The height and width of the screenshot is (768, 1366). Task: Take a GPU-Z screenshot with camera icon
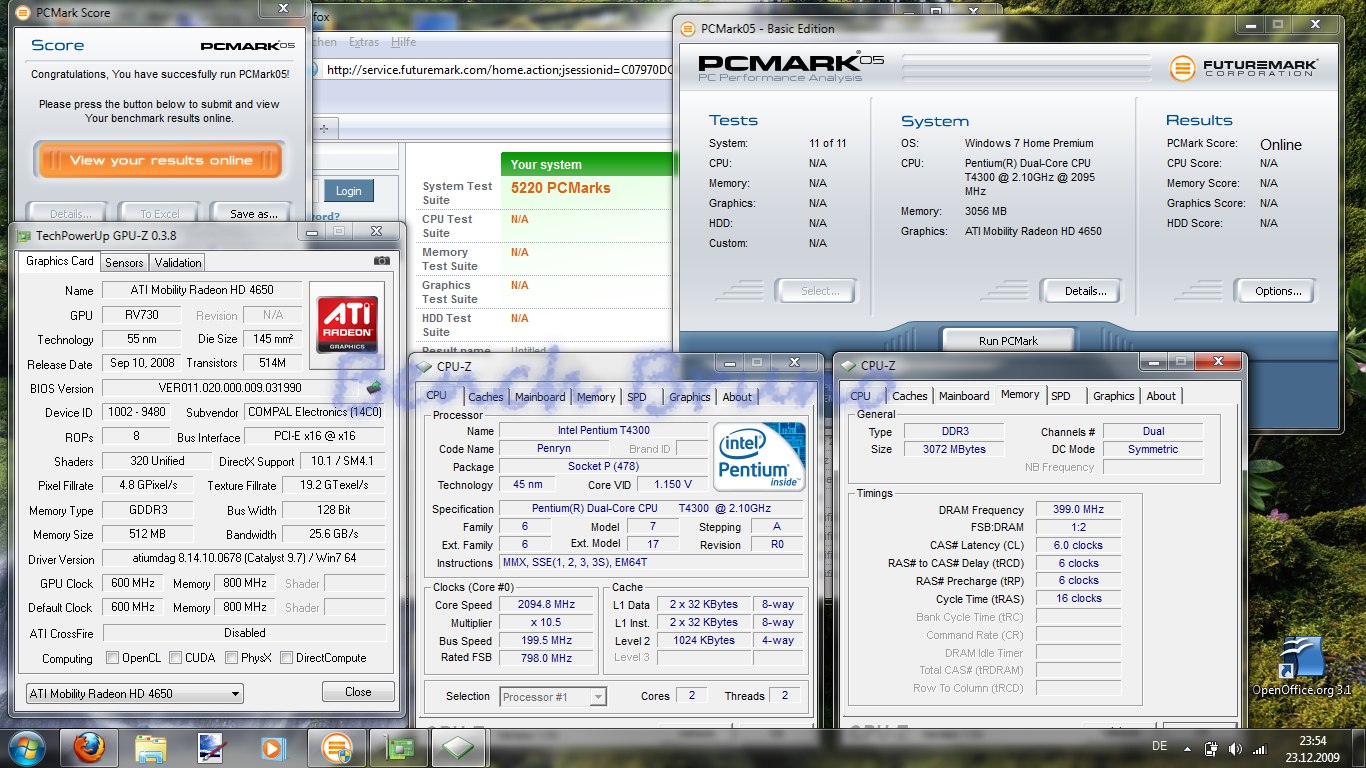[x=381, y=261]
